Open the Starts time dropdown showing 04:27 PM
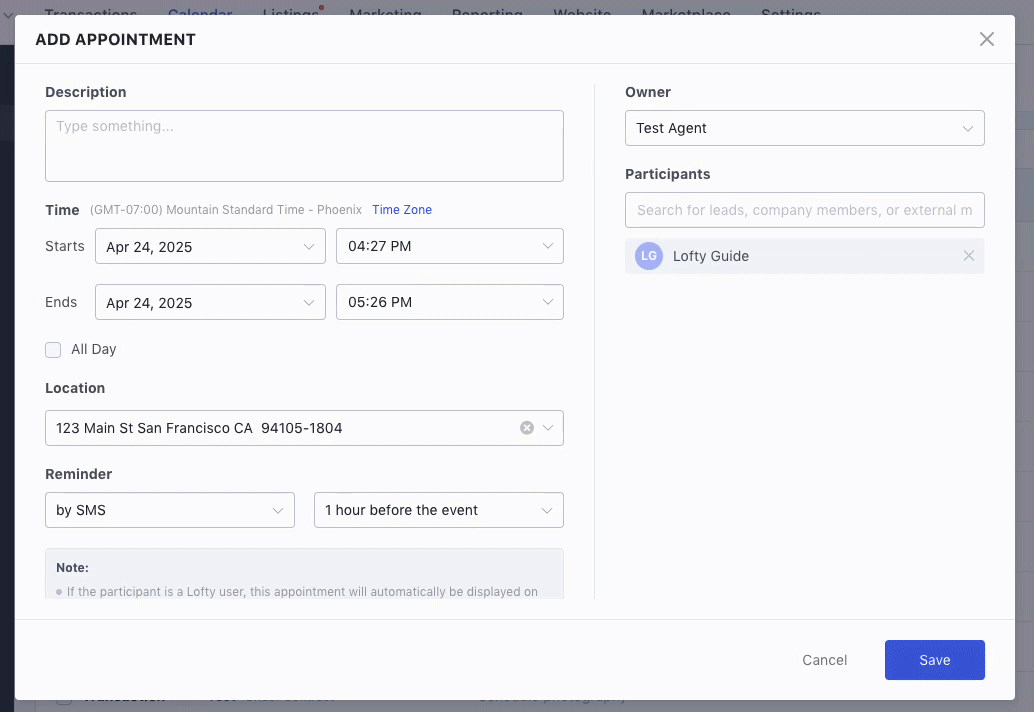 tap(449, 246)
